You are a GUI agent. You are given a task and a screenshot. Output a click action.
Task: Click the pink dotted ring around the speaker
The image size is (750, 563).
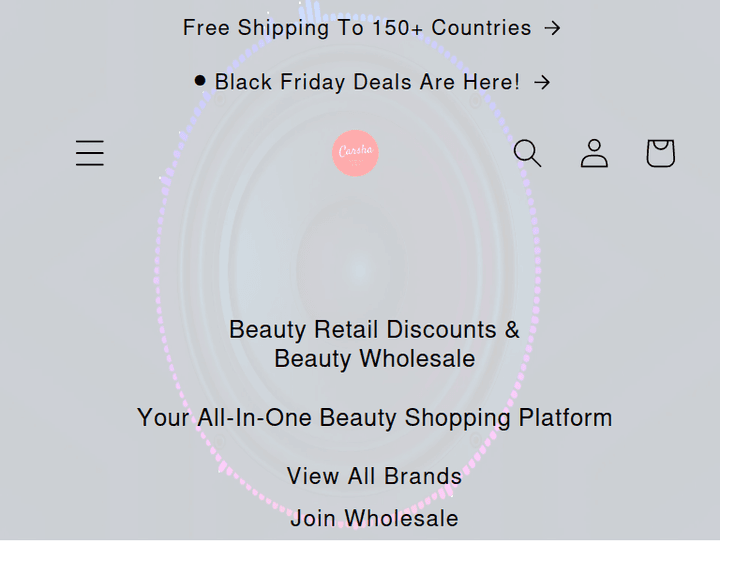point(158,268)
